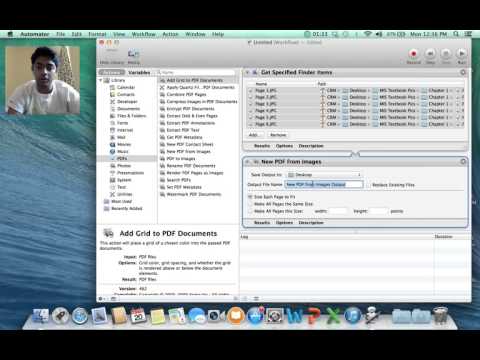Click the Record button in Automator toolbar
Viewport: 480px width, 360px height.
point(413,54)
